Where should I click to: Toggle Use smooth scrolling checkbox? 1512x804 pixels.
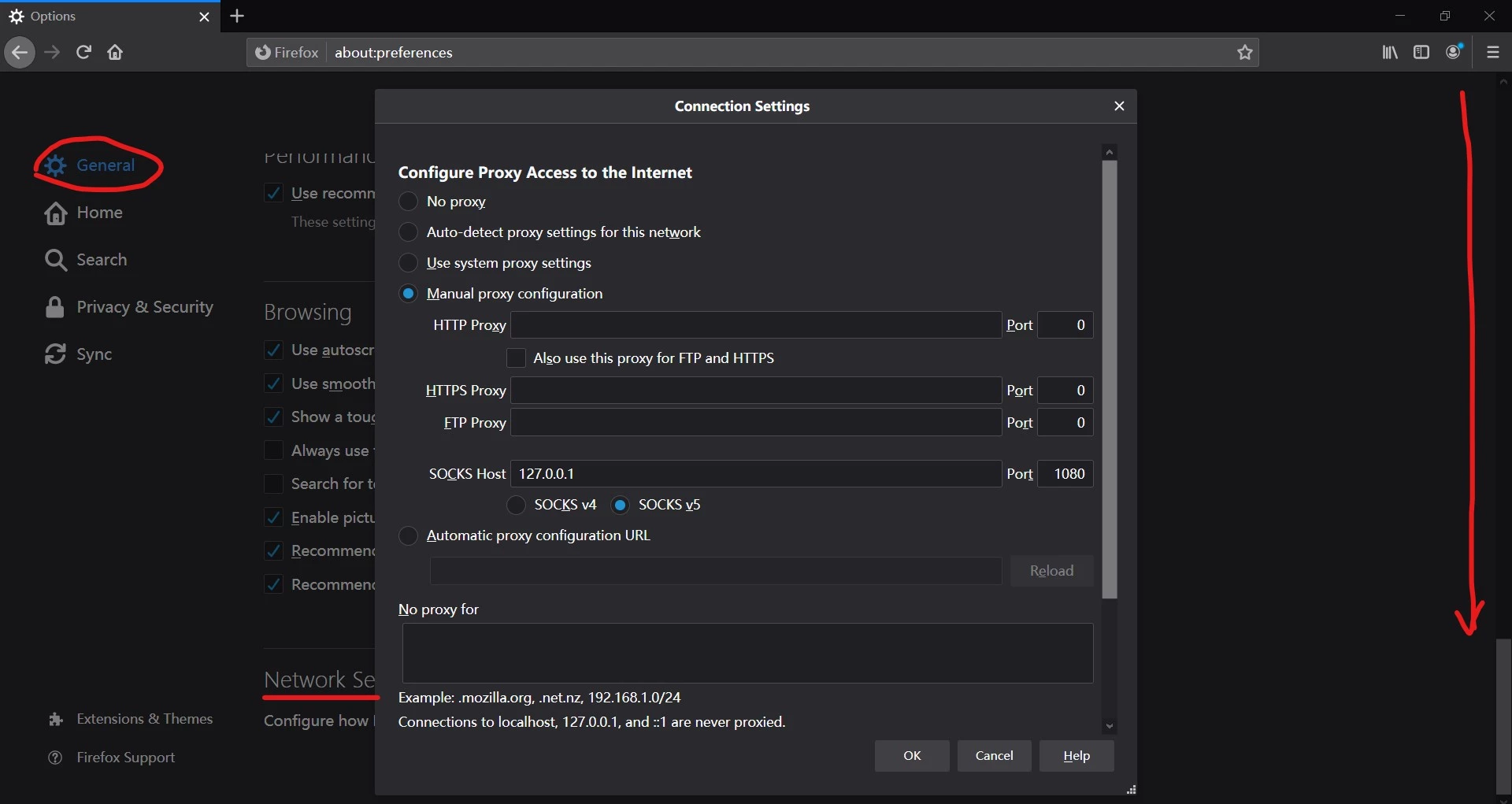pos(273,383)
